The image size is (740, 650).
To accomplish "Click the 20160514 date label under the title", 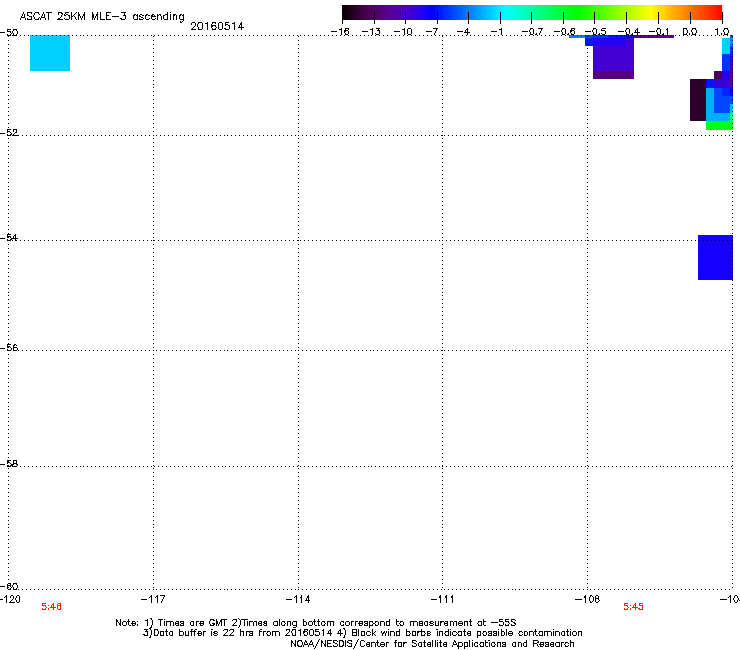I will click(217, 26).
